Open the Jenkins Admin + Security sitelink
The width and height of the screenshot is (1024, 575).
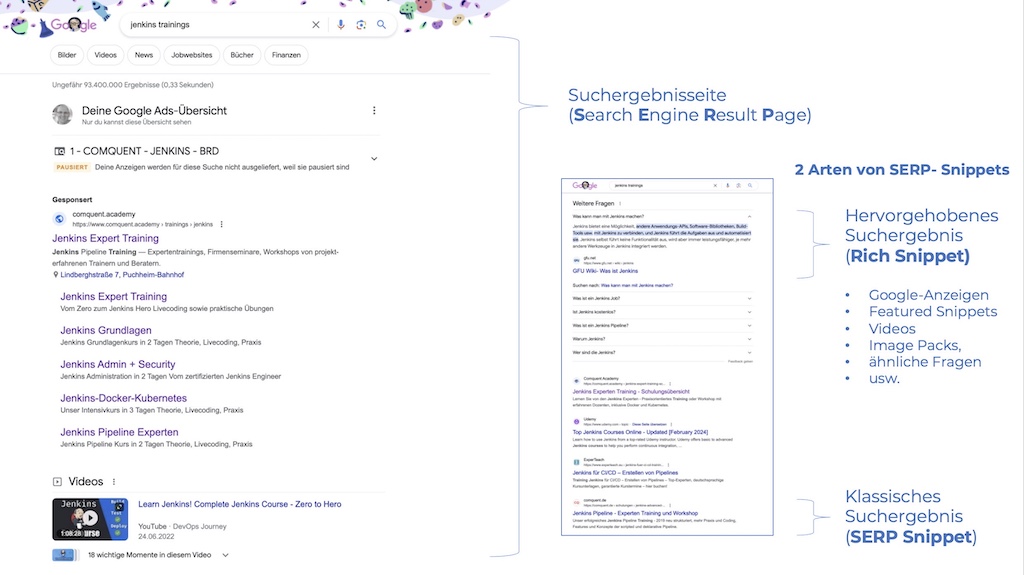(x=118, y=365)
